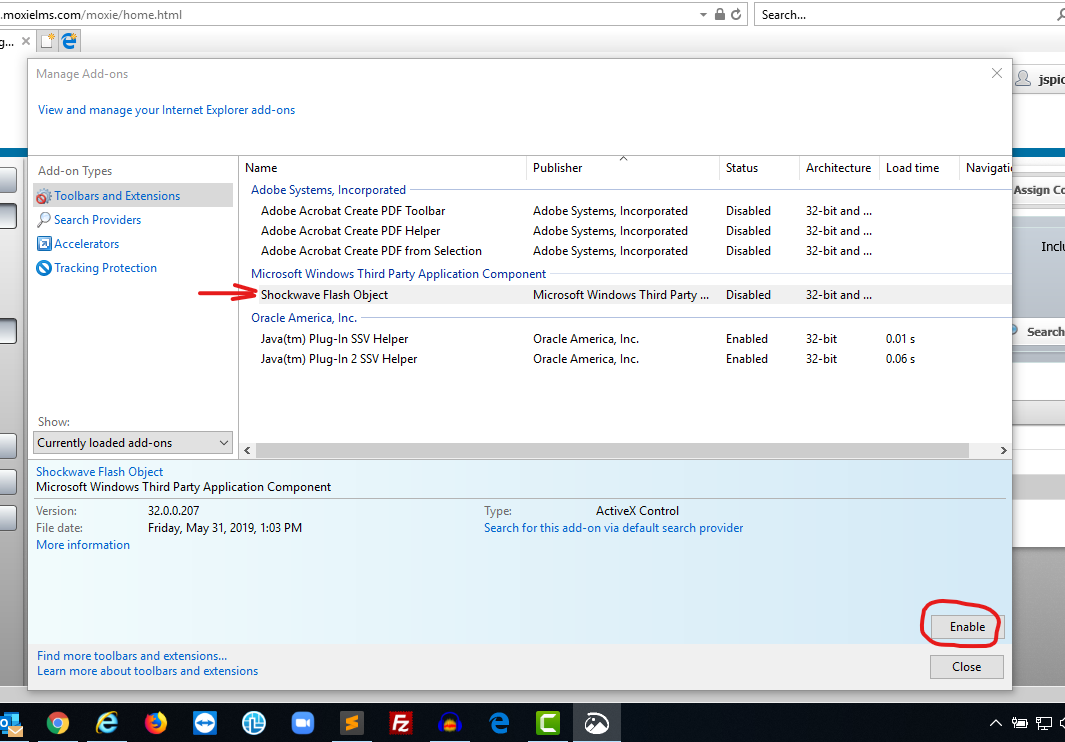
Task: Click the horizontal scrollbar thumb
Action: pyautogui.click(x=612, y=450)
